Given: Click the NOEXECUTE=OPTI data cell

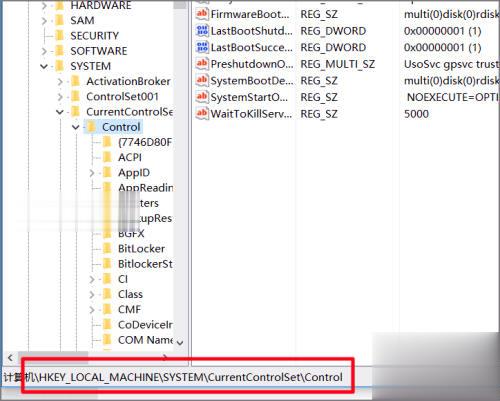Looking at the screenshot, I should [x=452, y=97].
